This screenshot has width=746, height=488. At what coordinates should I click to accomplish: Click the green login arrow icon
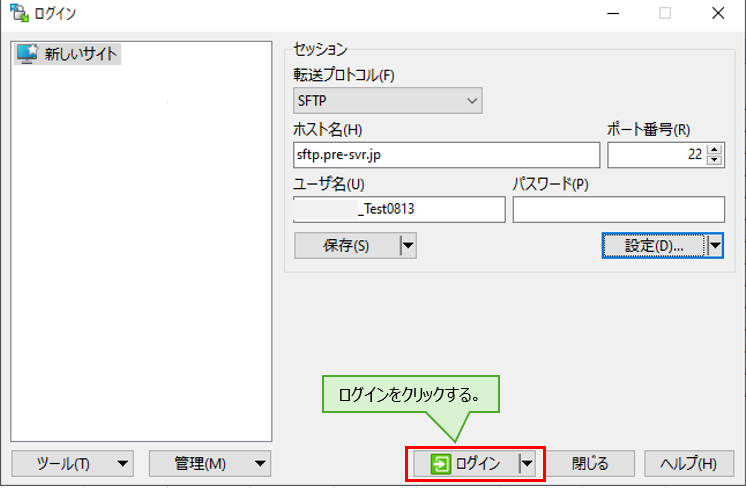coord(440,463)
